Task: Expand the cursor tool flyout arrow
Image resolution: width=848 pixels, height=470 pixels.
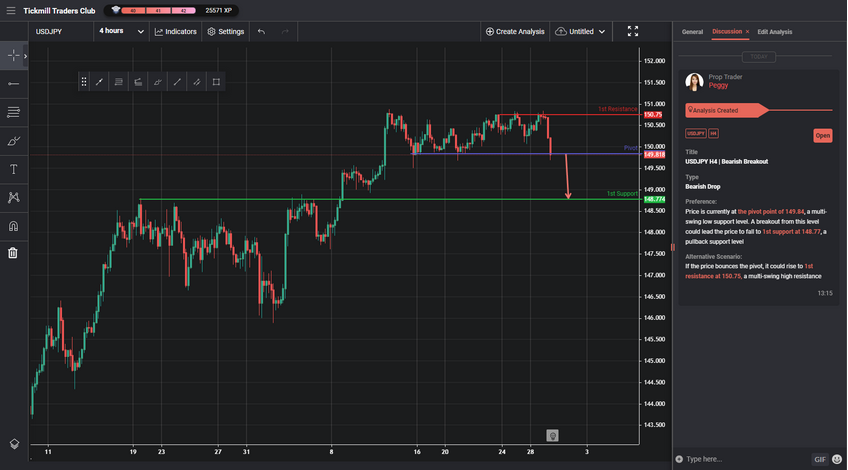Action: point(25,56)
